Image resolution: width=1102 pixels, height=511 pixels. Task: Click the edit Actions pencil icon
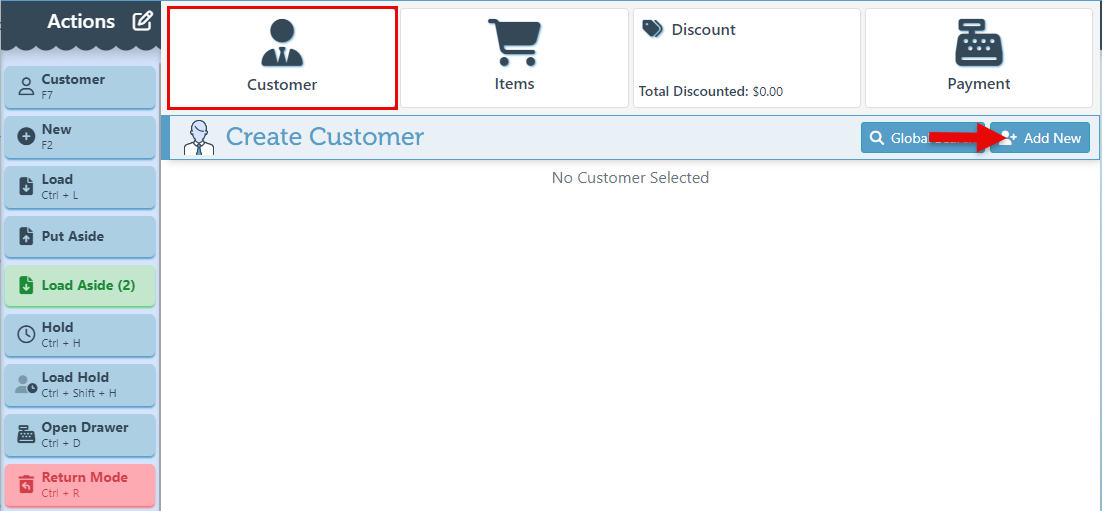click(x=143, y=21)
